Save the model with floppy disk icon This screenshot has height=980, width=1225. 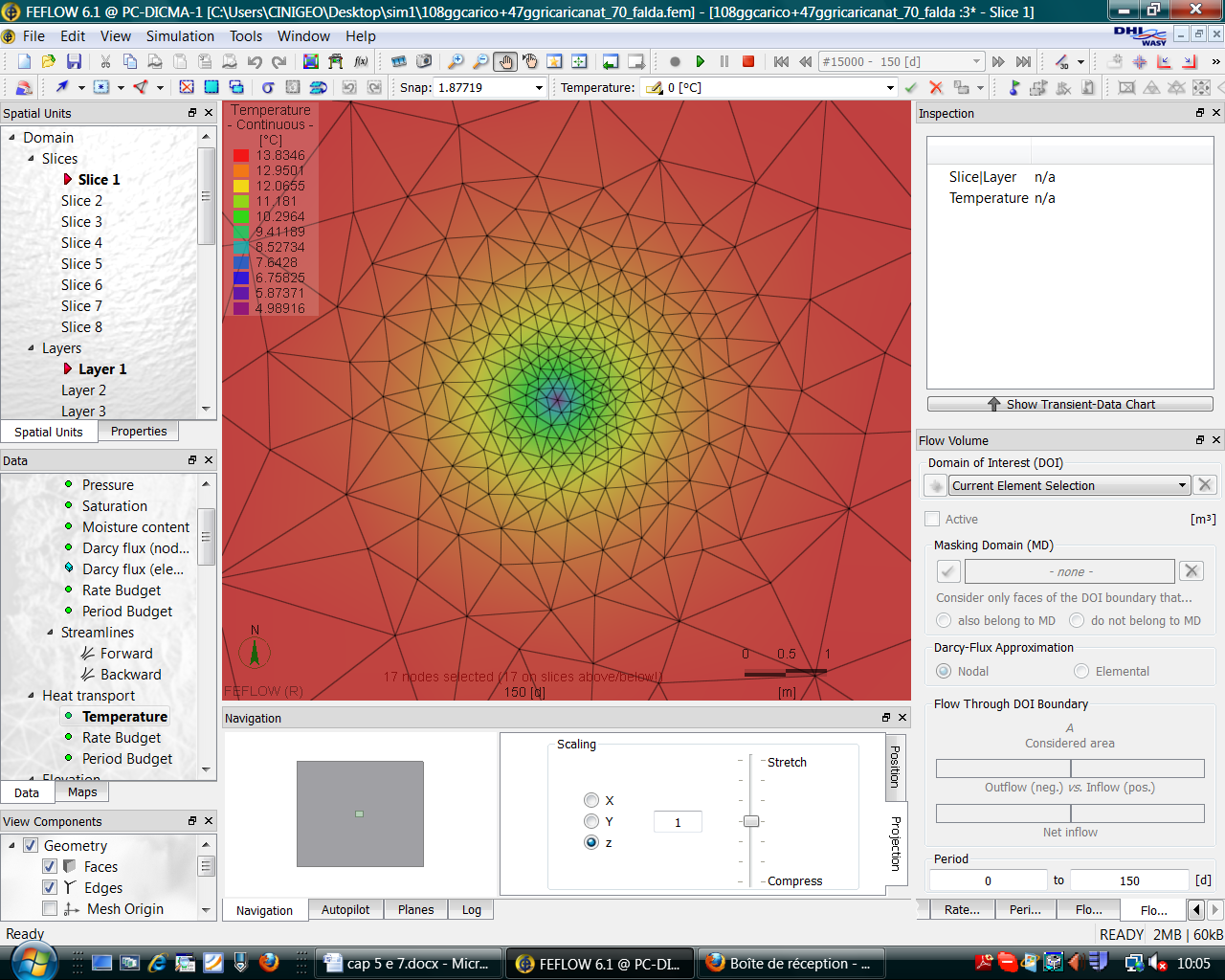click(x=74, y=61)
